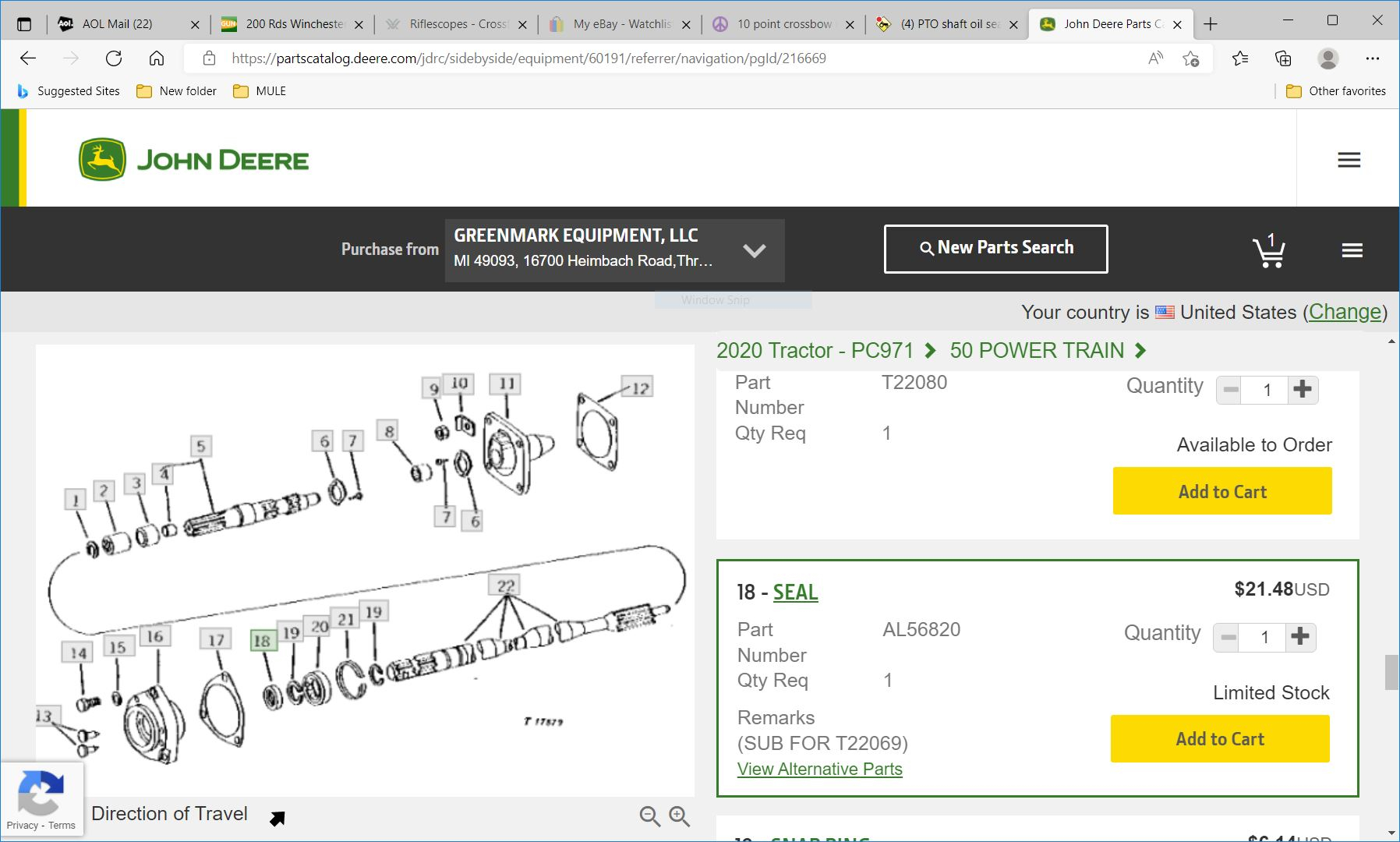
Task: Decrease quantity for SEAL AL56820
Action: (1228, 637)
